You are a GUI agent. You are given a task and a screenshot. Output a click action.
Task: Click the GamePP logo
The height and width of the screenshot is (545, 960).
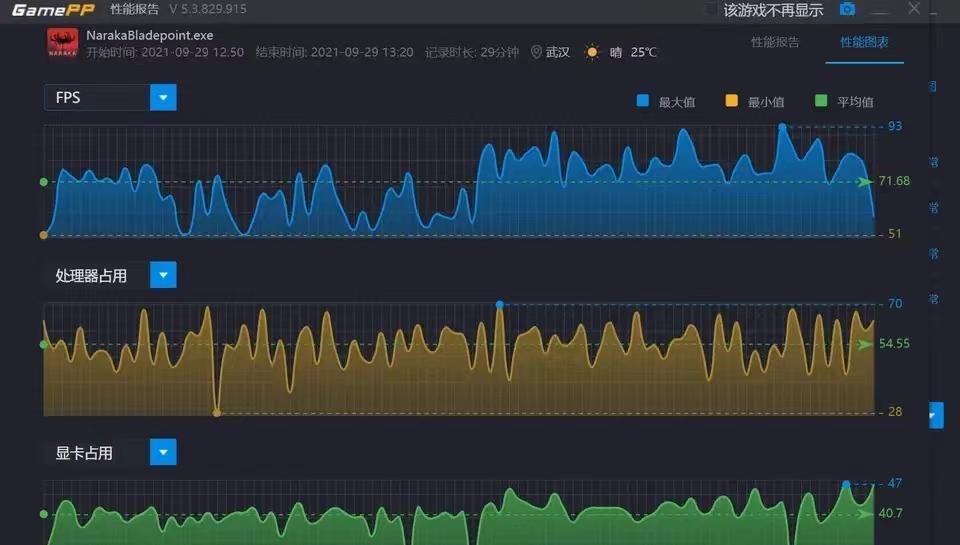coord(53,10)
